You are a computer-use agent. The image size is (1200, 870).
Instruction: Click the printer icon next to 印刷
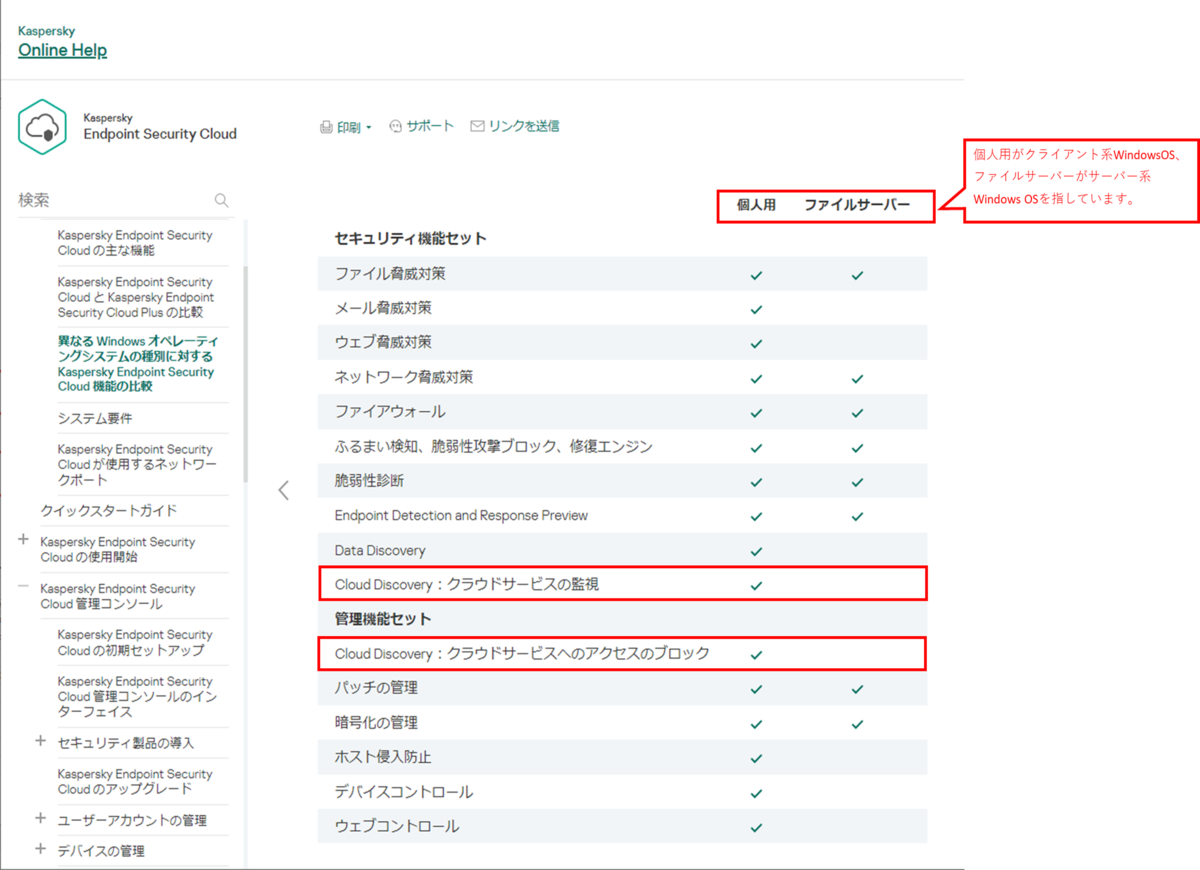coord(325,125)
